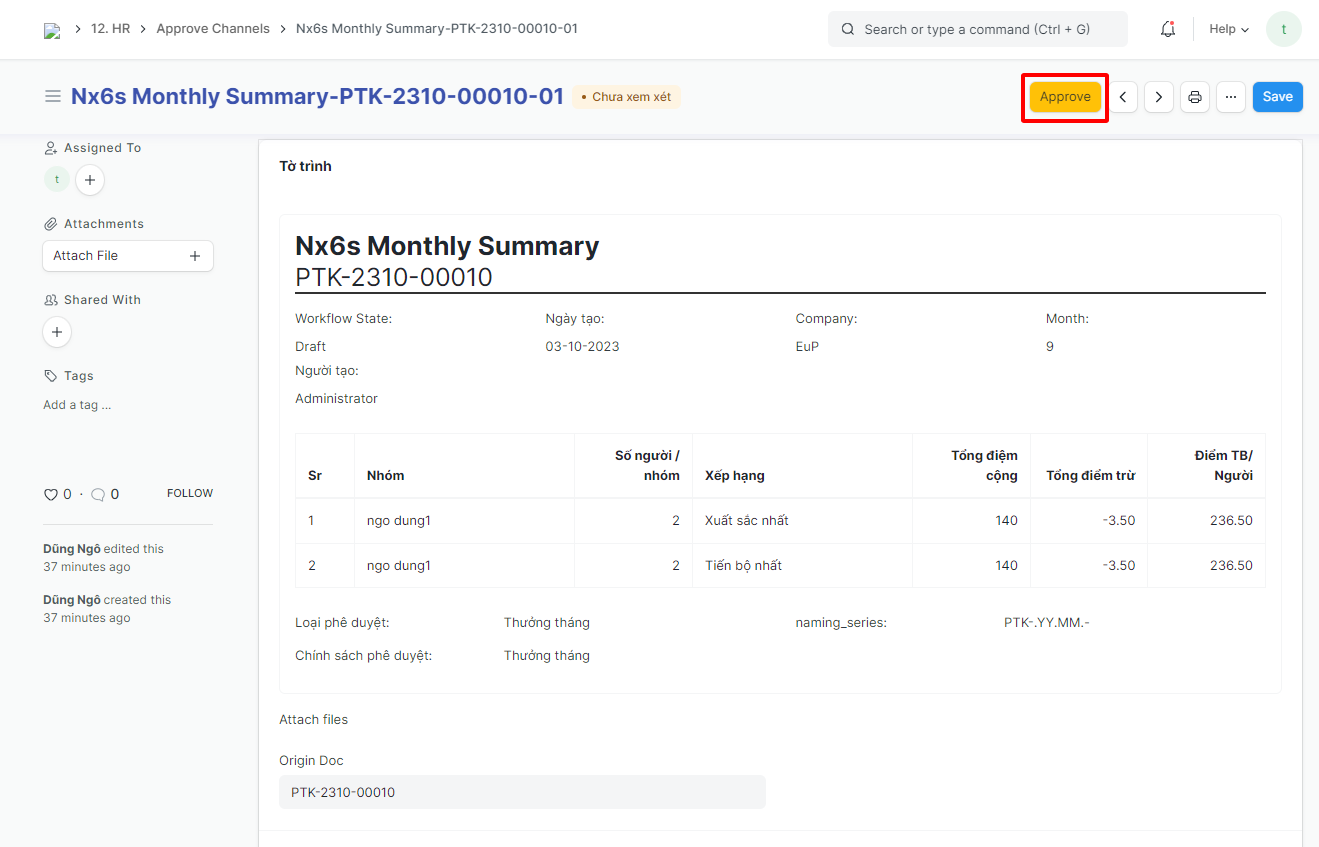Image resolution: width=1319 pixels, height=847 pixels.
Task: Like the document with heart icon
Action: click(x=51, y=494)
